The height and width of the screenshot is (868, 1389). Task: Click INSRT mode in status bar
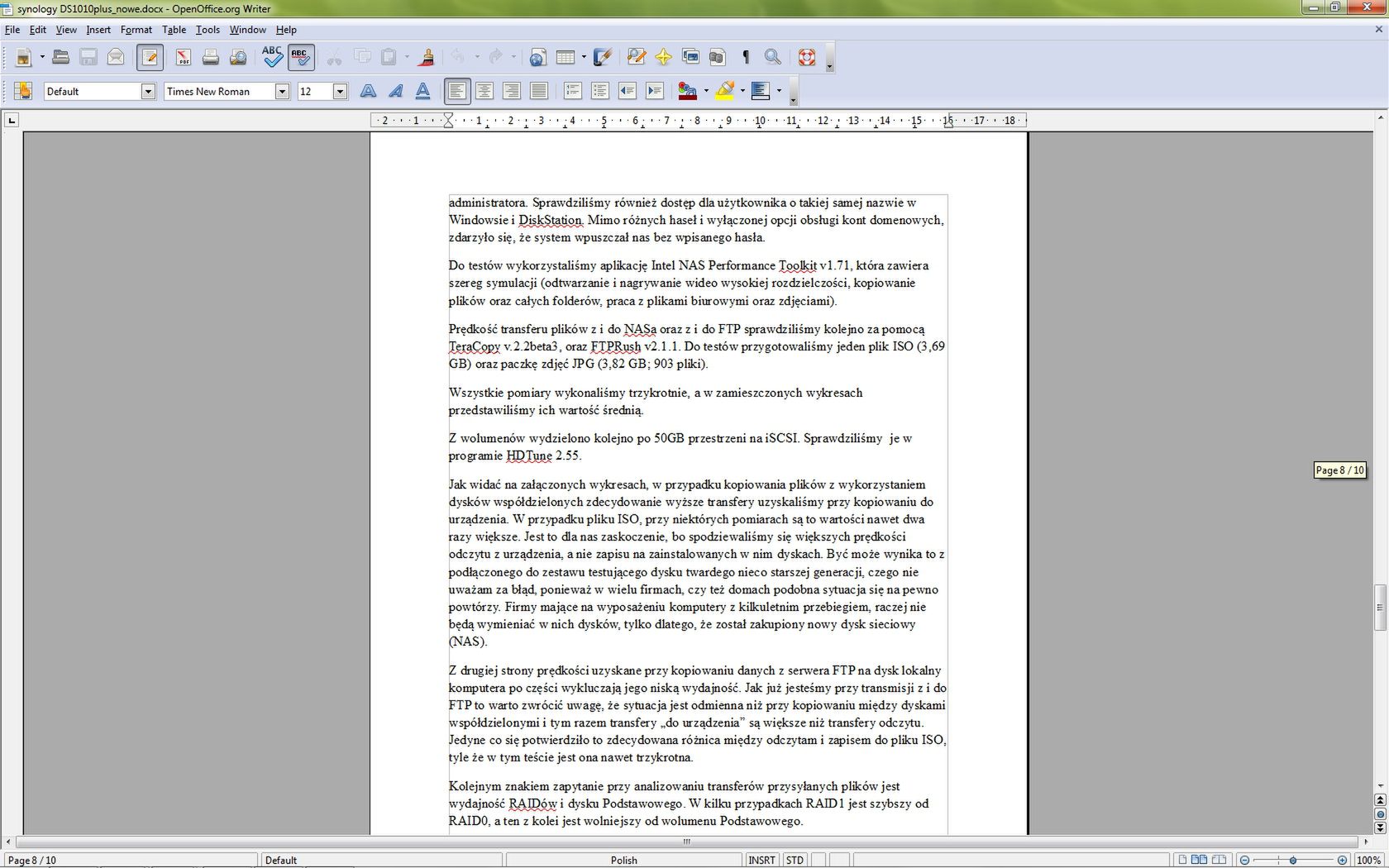[761, 860]
